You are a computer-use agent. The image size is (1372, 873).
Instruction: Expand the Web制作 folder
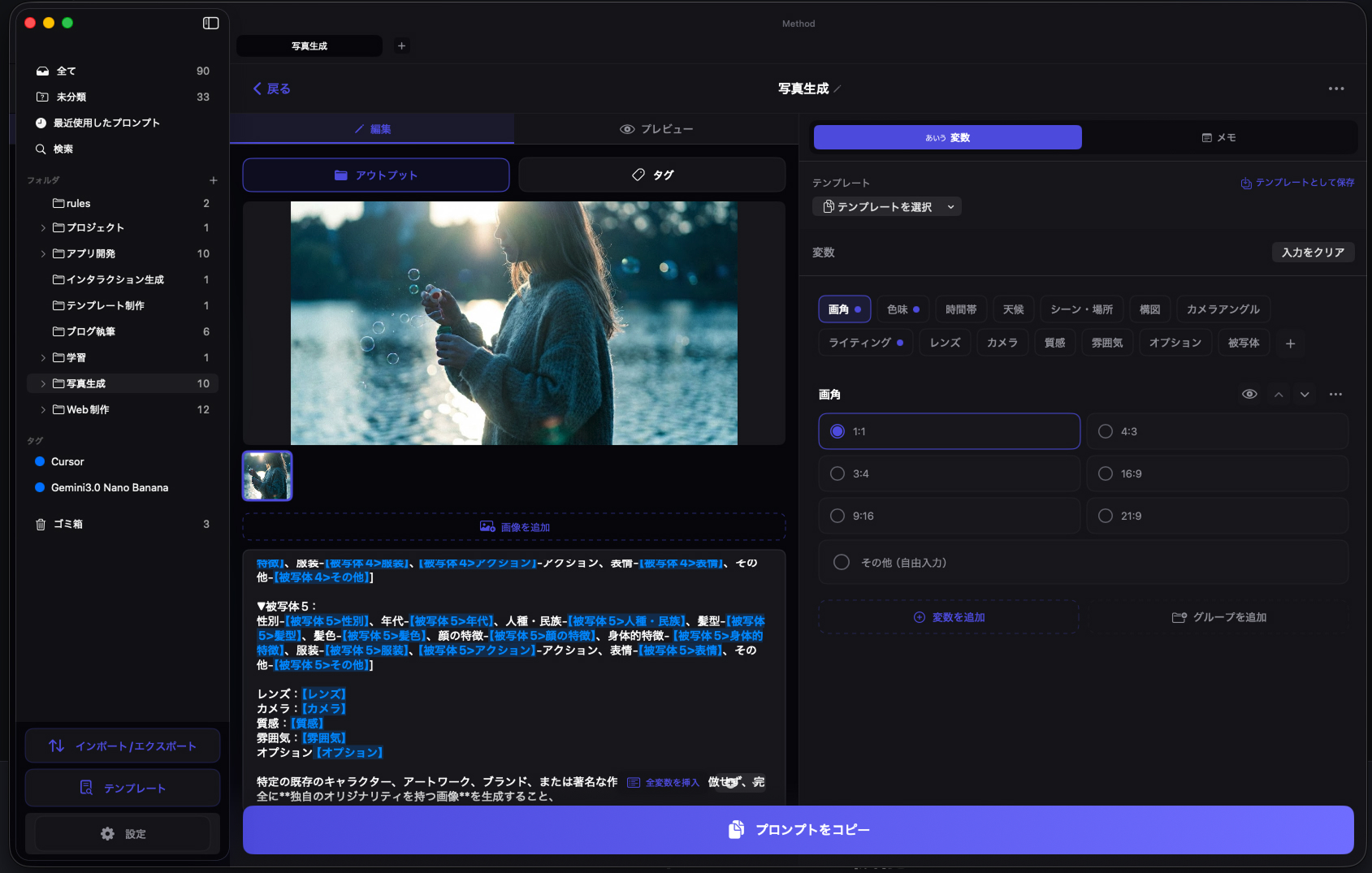(x=43, y=409)
